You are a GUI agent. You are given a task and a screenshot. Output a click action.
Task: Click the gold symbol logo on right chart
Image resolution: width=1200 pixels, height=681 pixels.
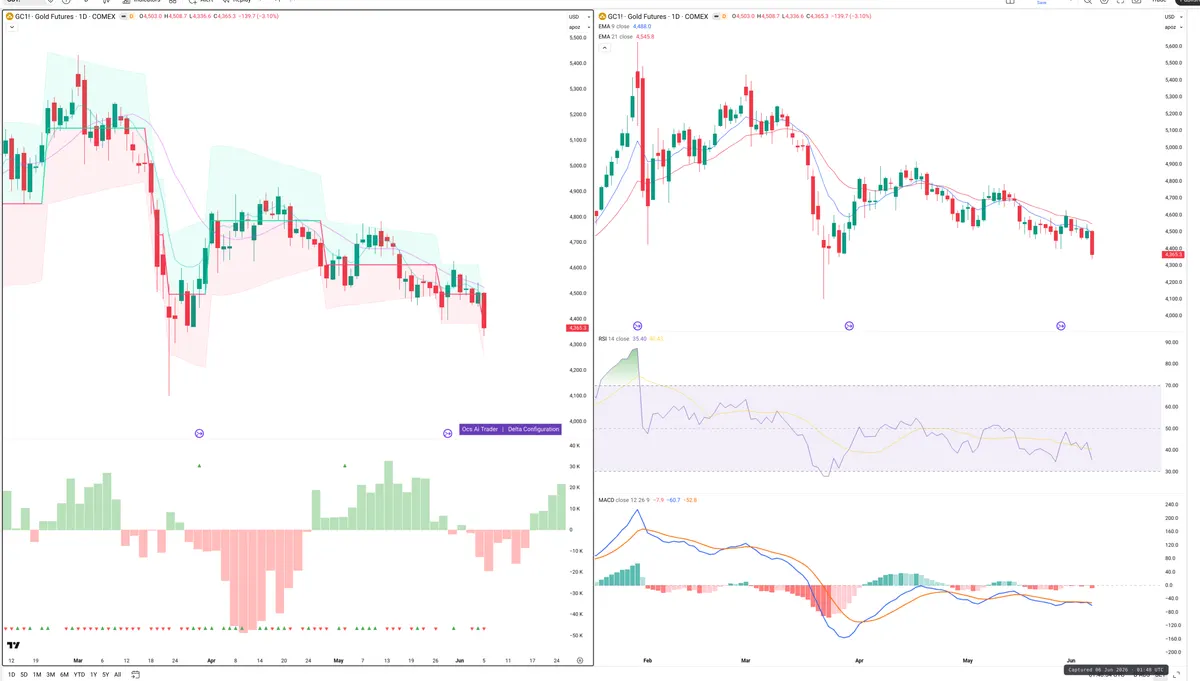click(602, 16)
